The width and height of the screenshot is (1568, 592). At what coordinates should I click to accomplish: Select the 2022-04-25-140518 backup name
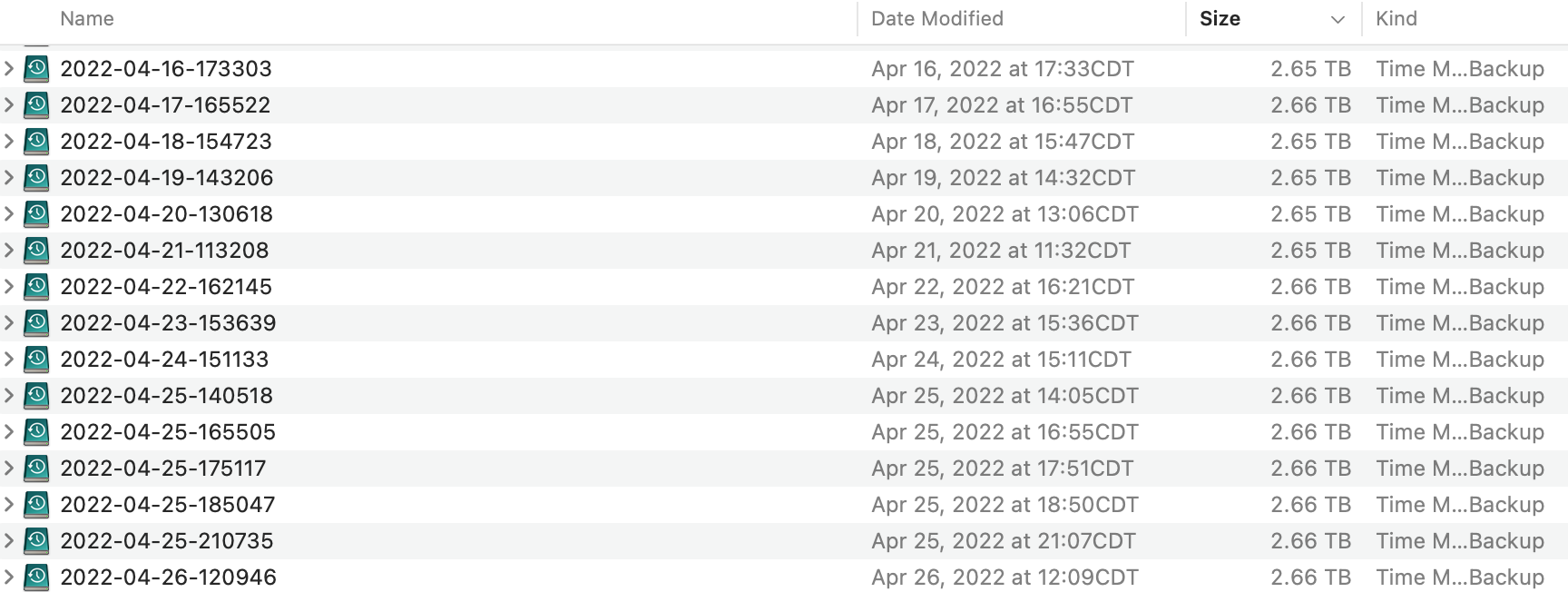click(166, 396)
